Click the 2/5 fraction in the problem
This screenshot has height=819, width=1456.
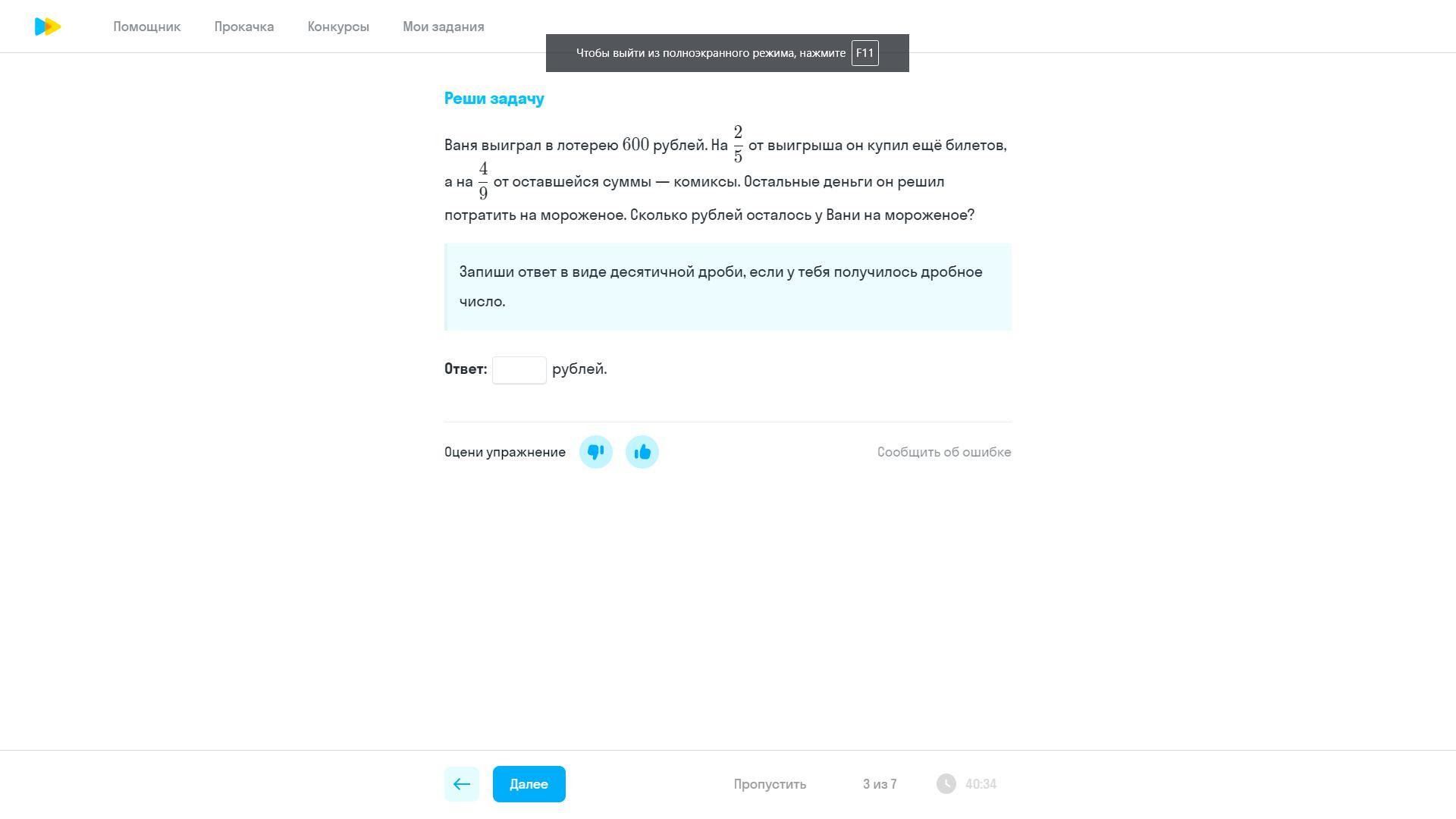click(x=738, y=144)
